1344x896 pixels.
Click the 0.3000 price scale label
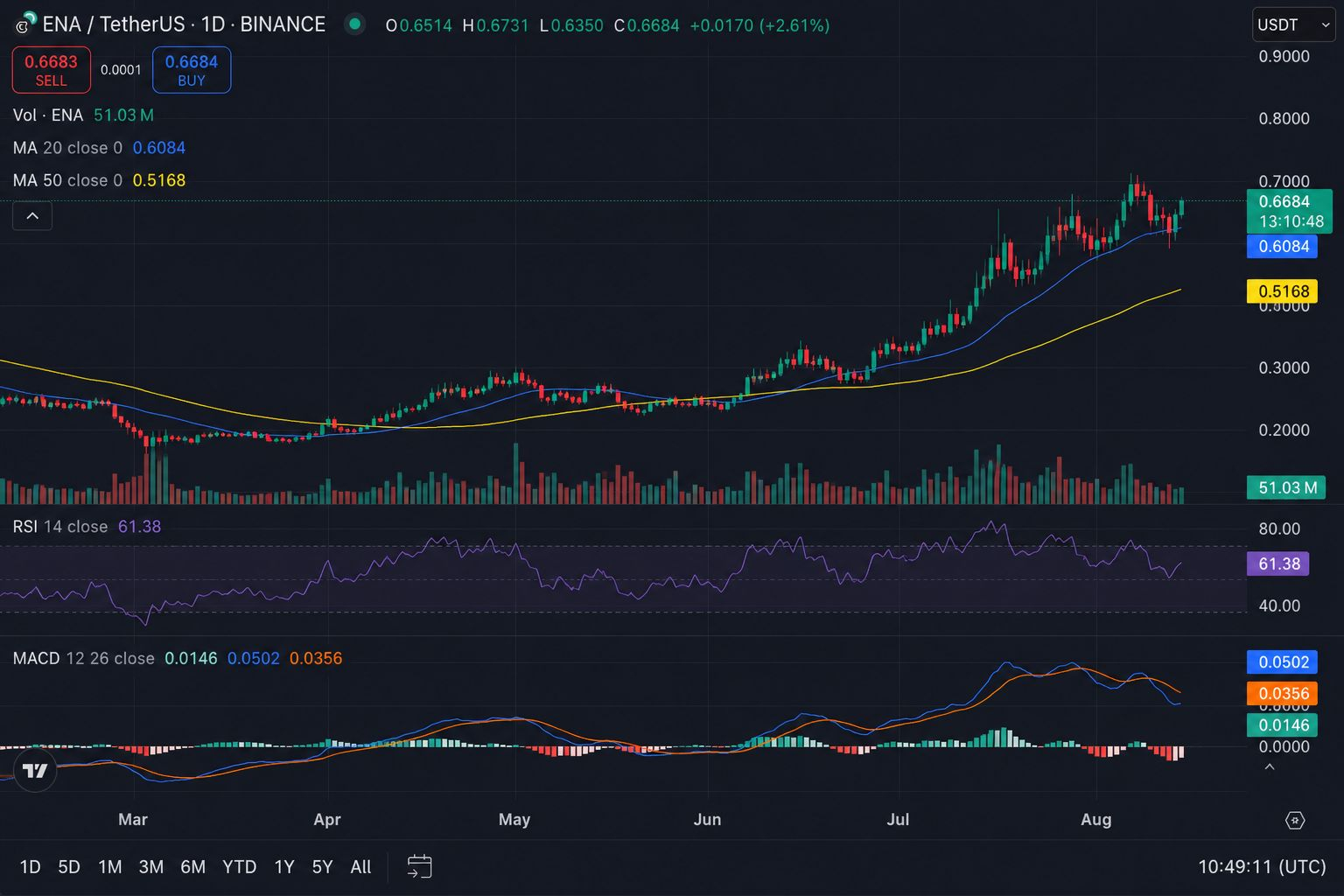click(x=1284, y=368)
